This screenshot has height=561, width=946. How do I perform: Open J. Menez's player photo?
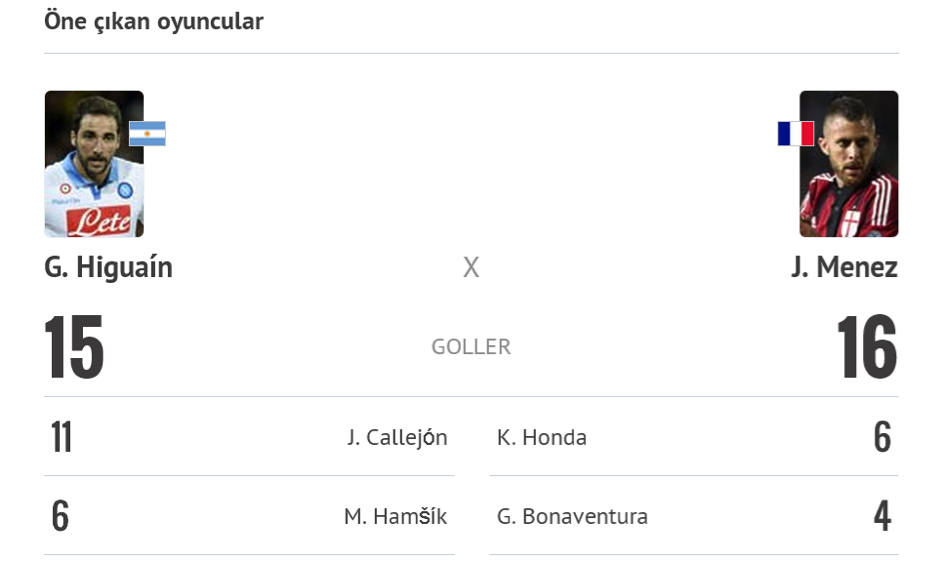click(848, 164)
